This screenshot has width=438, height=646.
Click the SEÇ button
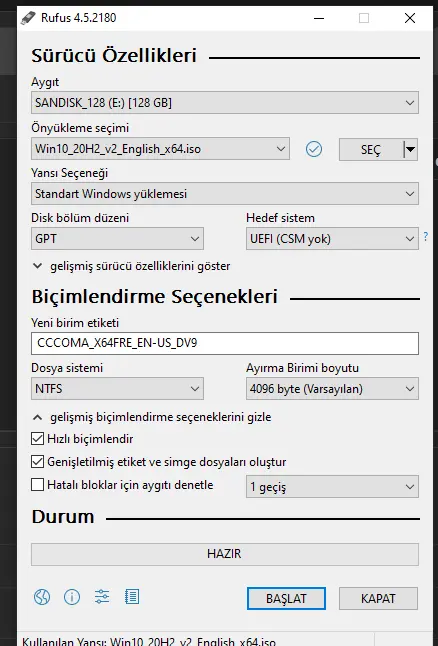(371, 149)
